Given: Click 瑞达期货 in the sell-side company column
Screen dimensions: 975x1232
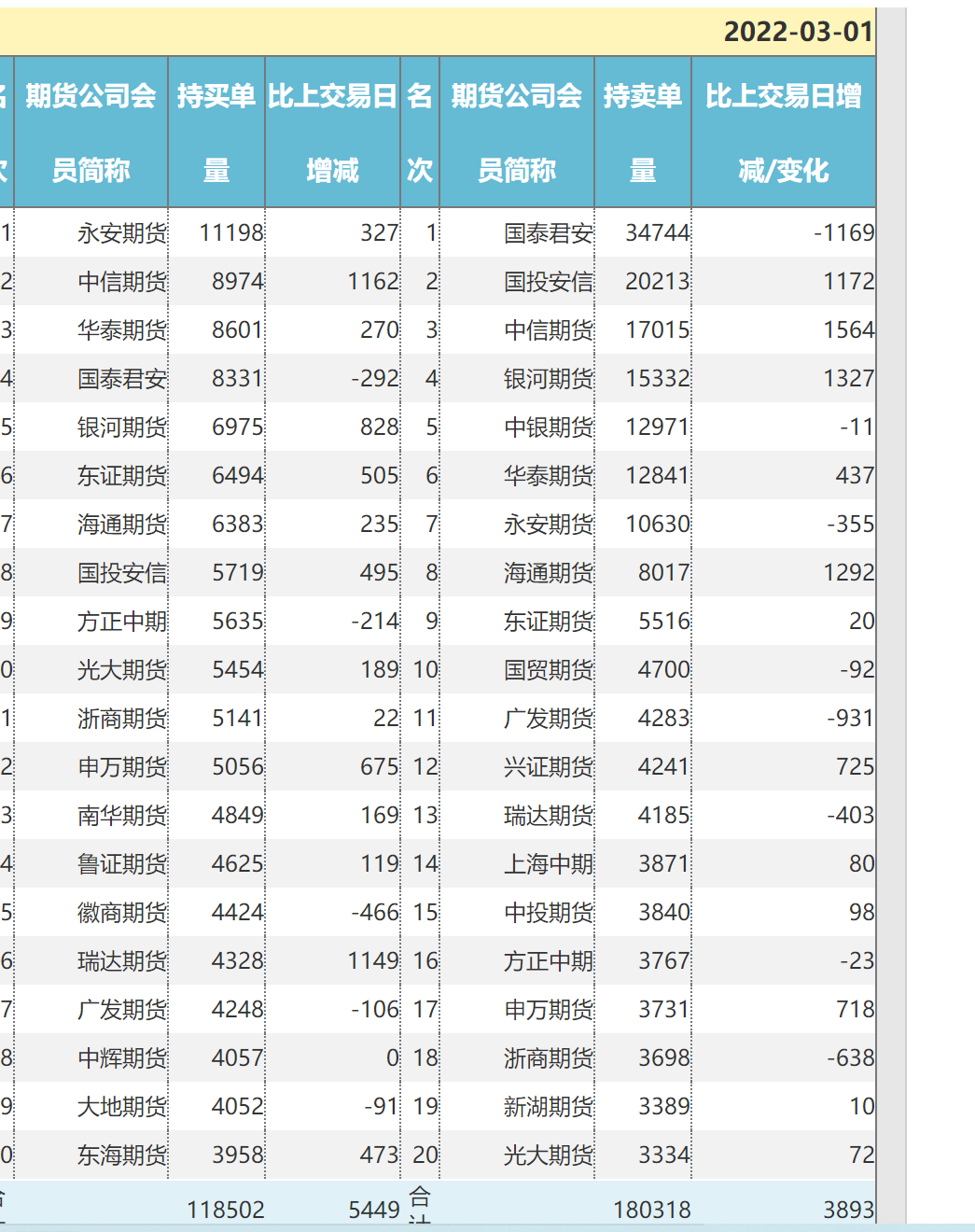Looking at the screenshot, I should tap(517, 815).
